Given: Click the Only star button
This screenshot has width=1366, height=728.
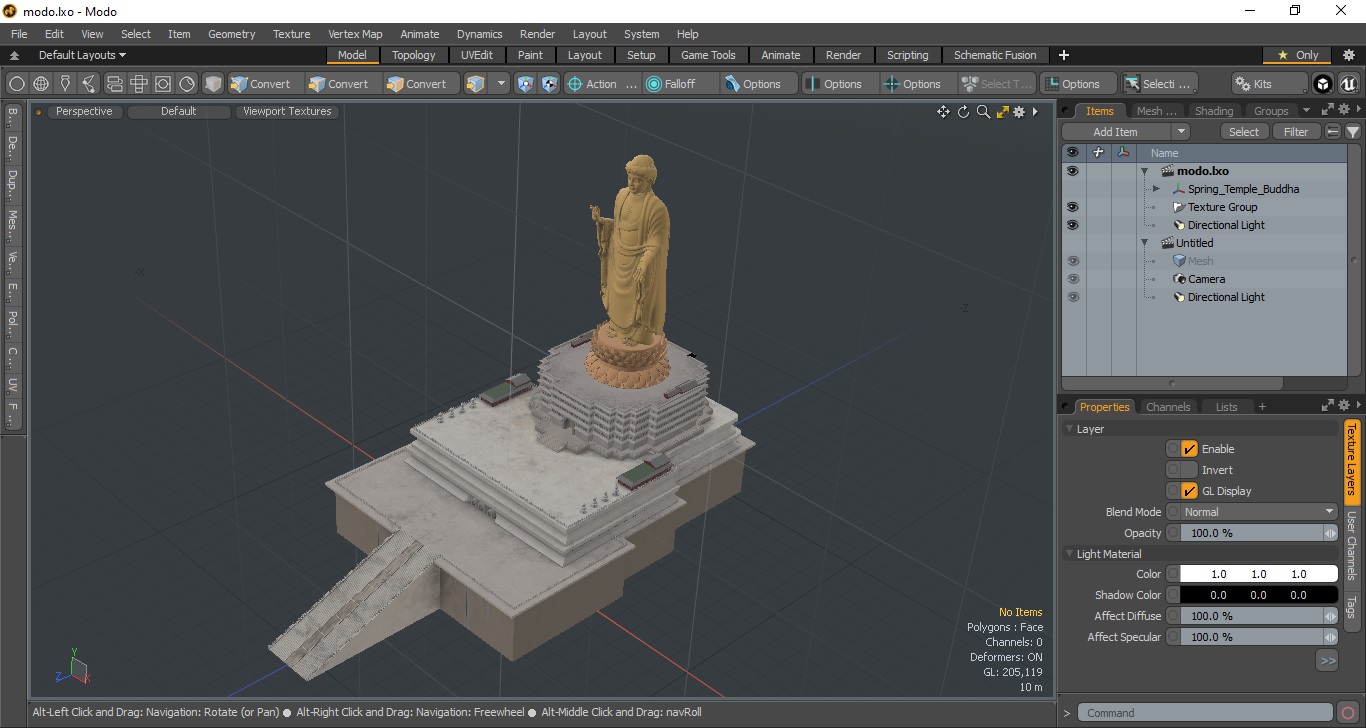Looking at the screenshot, I should pos(1297,55).
